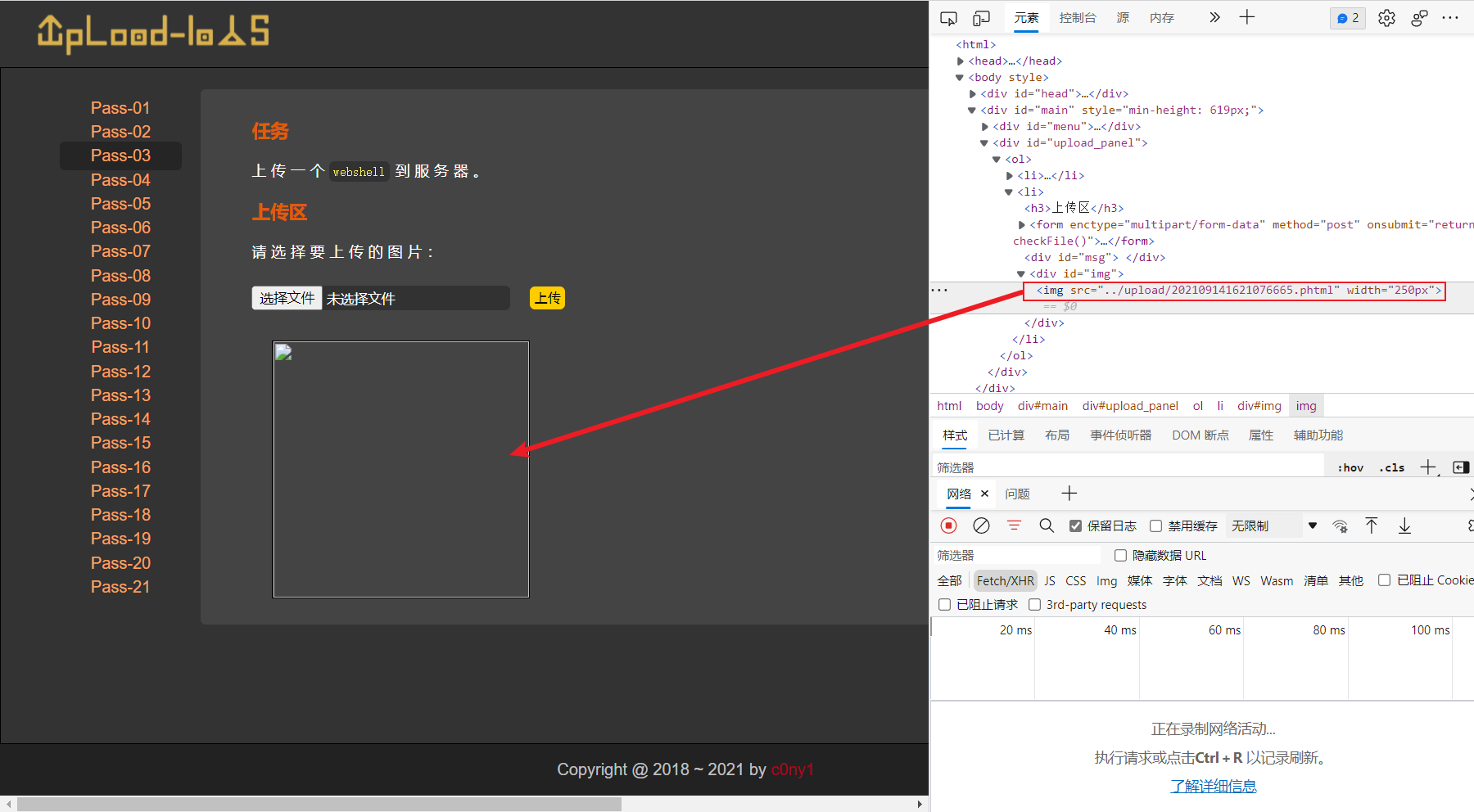Open network search magnifier icon
This screenshot has height=812, width=1474.
coord(1047,526)
